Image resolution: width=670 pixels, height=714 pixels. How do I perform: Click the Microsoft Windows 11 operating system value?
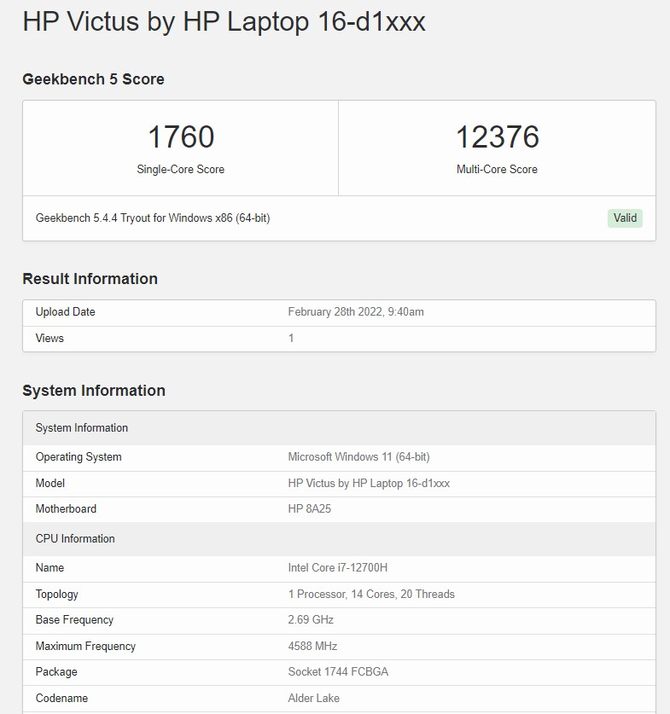pos(359,457)
